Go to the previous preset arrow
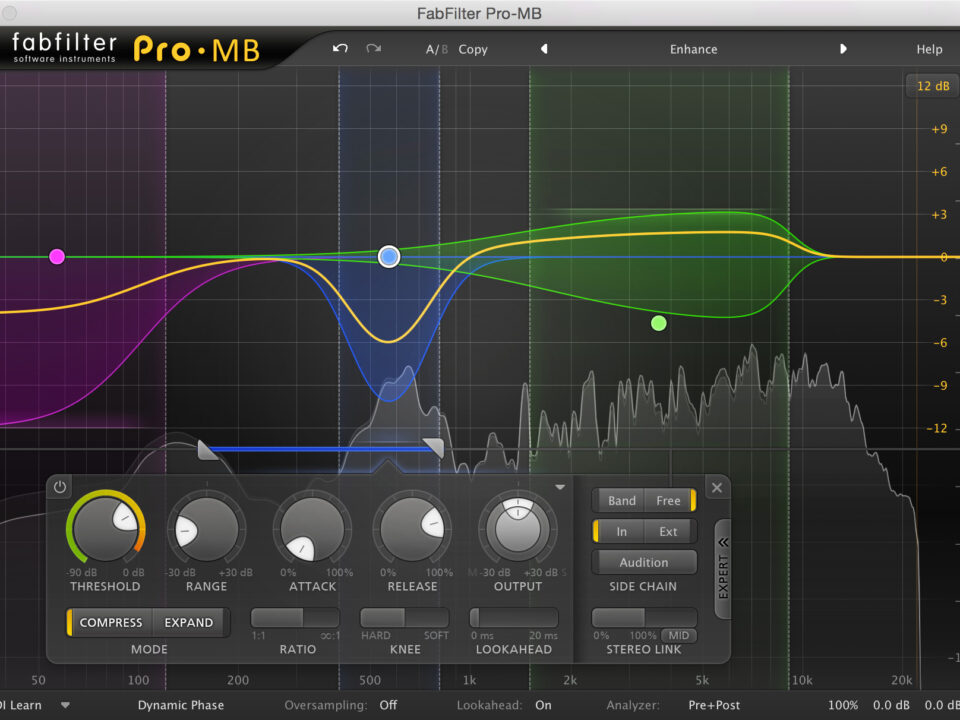Viewport: 960px width, 720px height. pyautogui.click(x=544, y=49)
